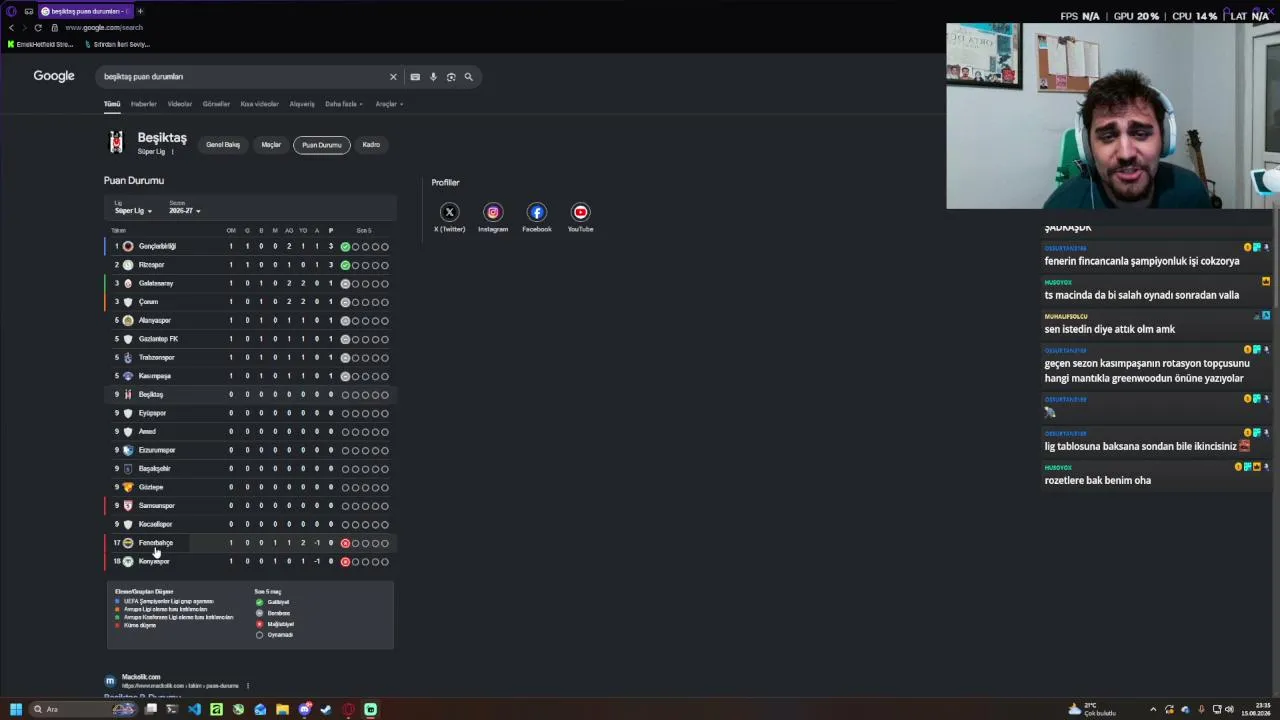Image resolution: width=1280 pixels, height=720 pixels.
Task: Switch to the Alışveriş search tab
Action: [302, 104]
